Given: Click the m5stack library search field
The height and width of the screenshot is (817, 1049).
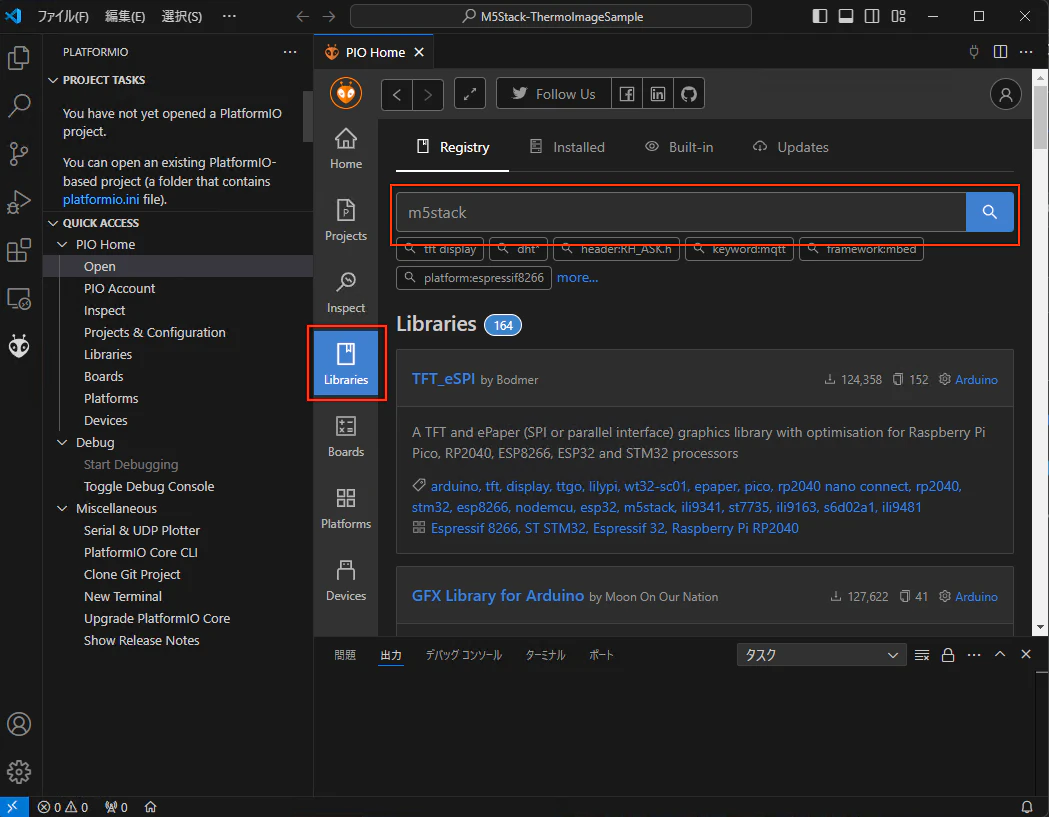Looking at the screenshot, I should tap(681, 212).
